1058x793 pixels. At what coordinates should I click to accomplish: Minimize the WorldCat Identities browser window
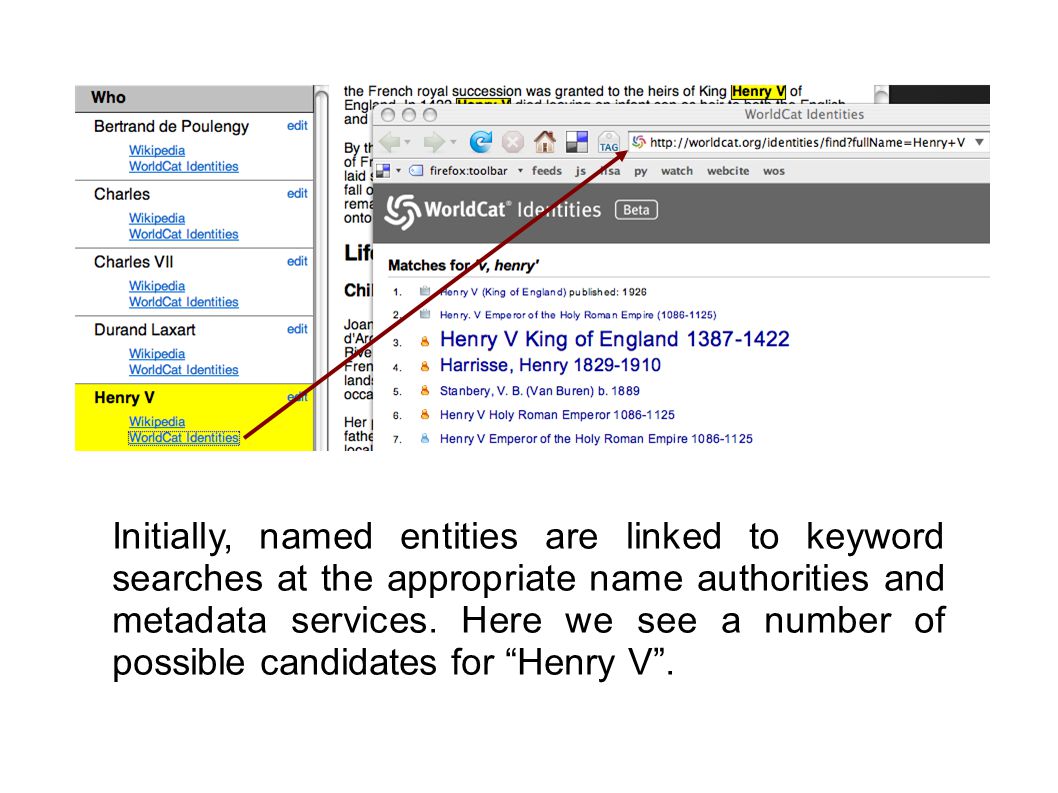coord(408,115)
